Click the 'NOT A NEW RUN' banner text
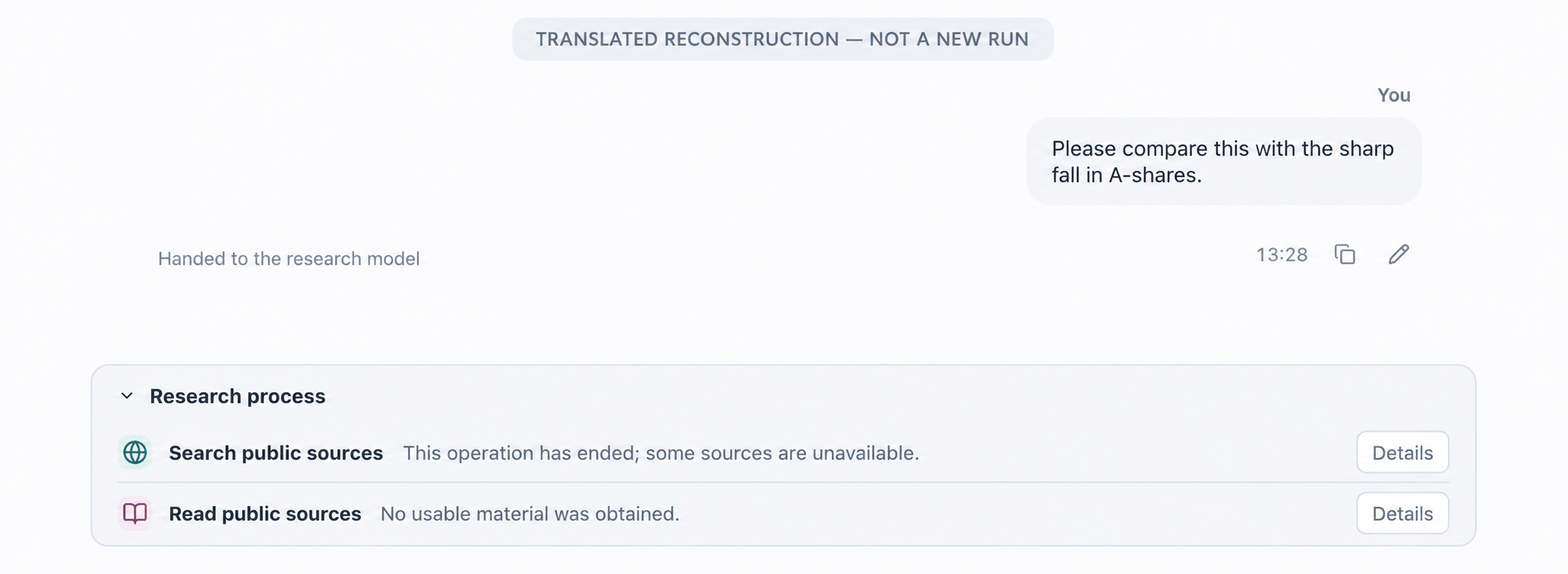The height and width of the screenshot is (574, 1568). (949, 39)
